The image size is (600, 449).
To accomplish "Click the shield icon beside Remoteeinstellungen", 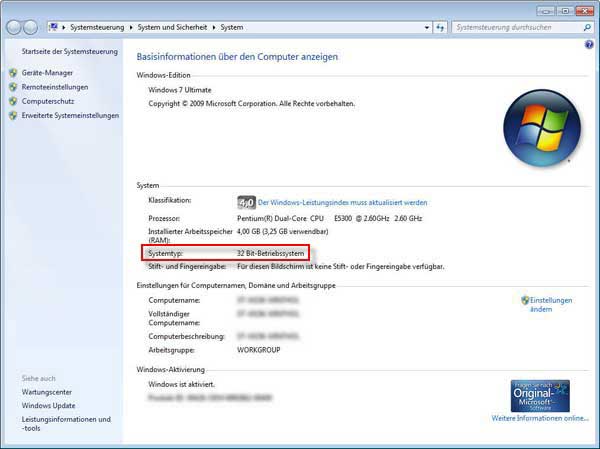I will [x=13, y=87].
